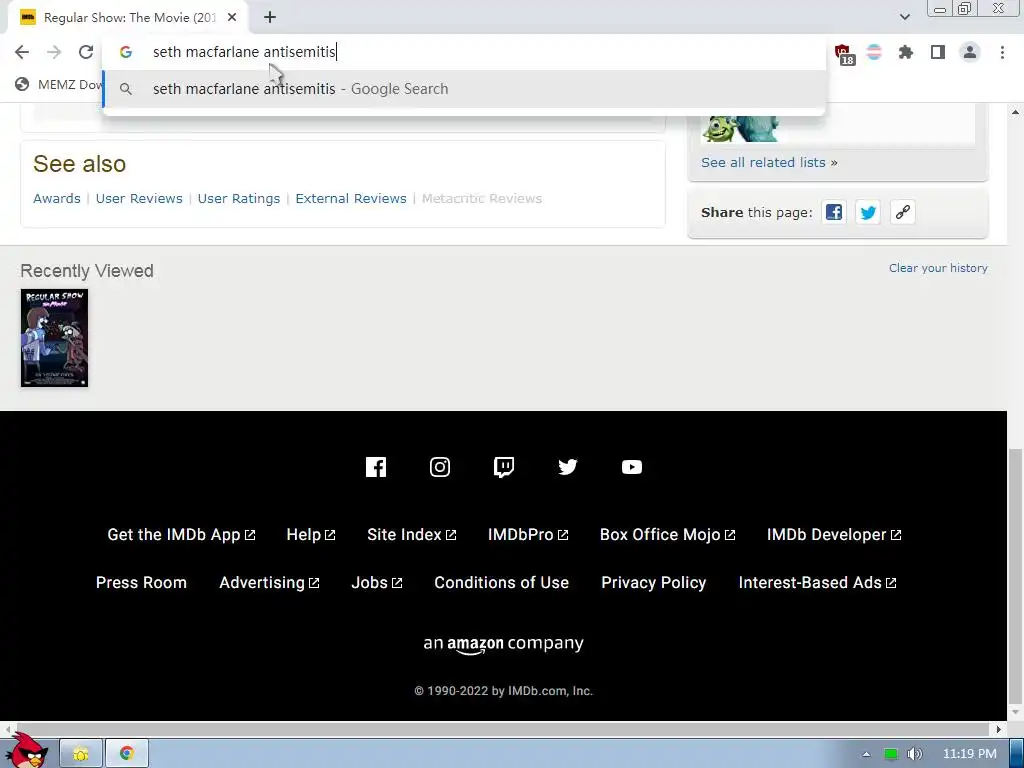Open the Privacy Policy footer link
The width and height of the screenshot is (1024, 768).
pos(654,583)
